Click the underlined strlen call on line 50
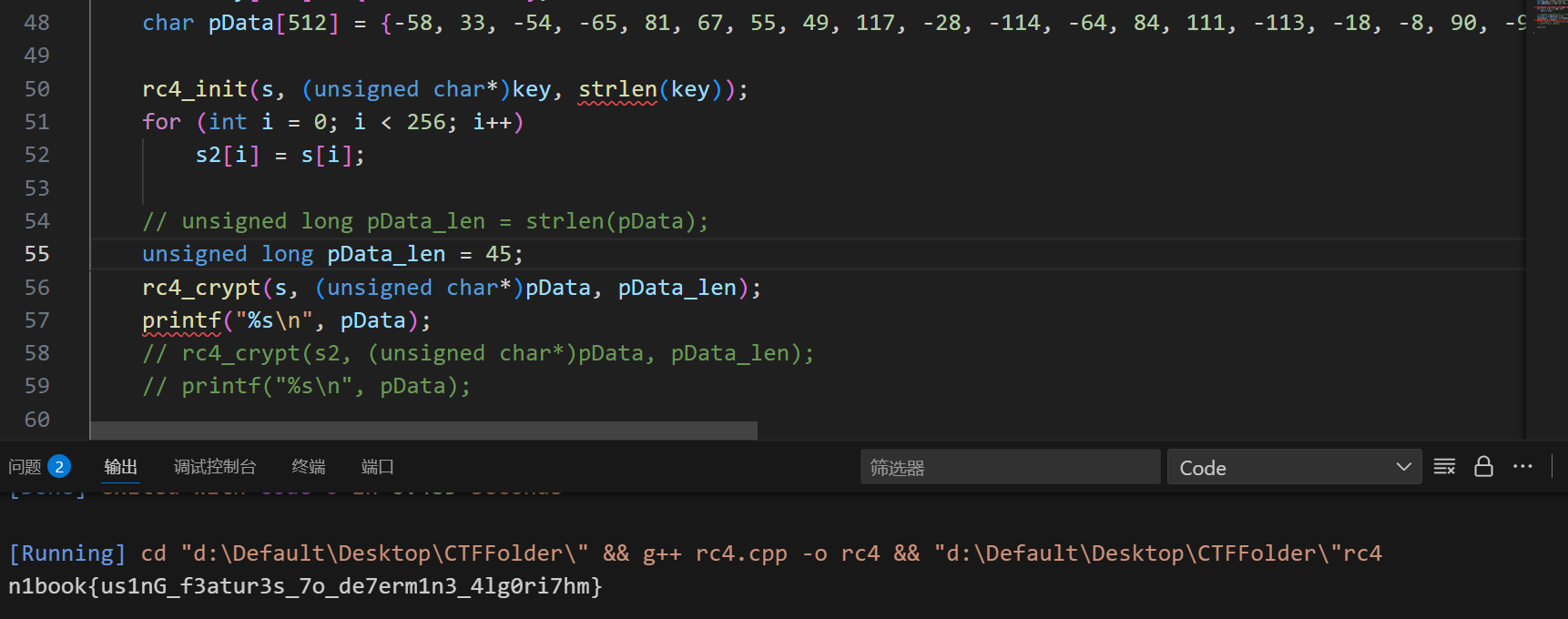 (x=617, y=89)
